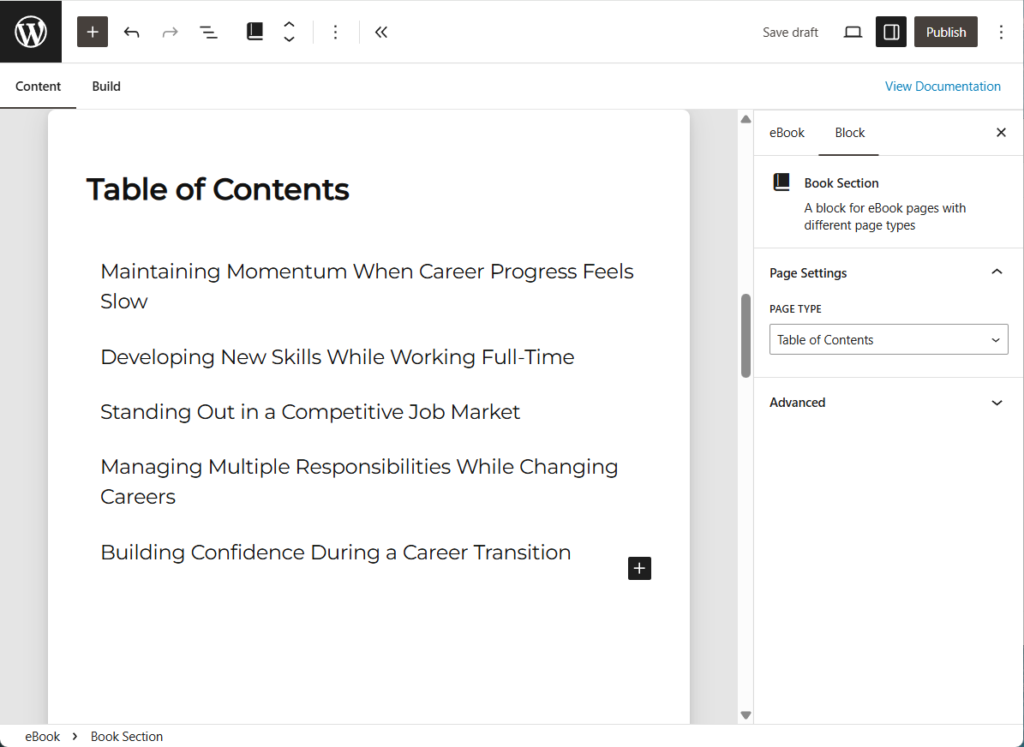Image resolution: width=1024 pixels, height=747 pixels.
Task: Select Book Section in the breadcrumb
Action: tap(126, 736)
